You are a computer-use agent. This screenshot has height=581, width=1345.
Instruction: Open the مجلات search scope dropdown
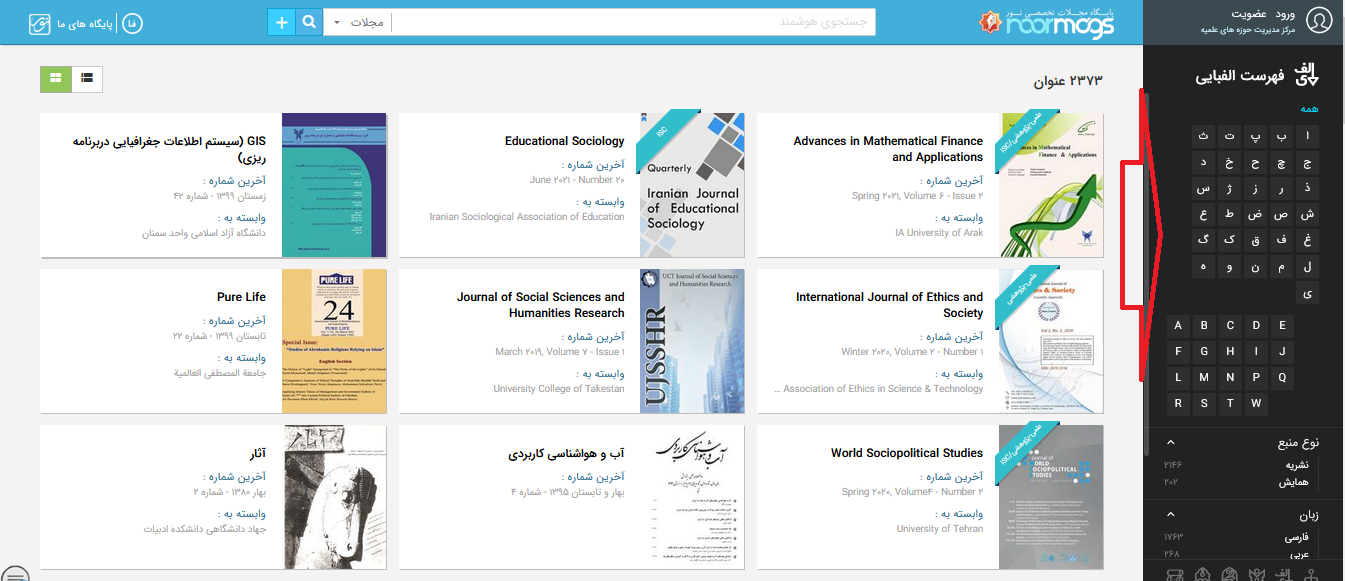pos(357,22)
